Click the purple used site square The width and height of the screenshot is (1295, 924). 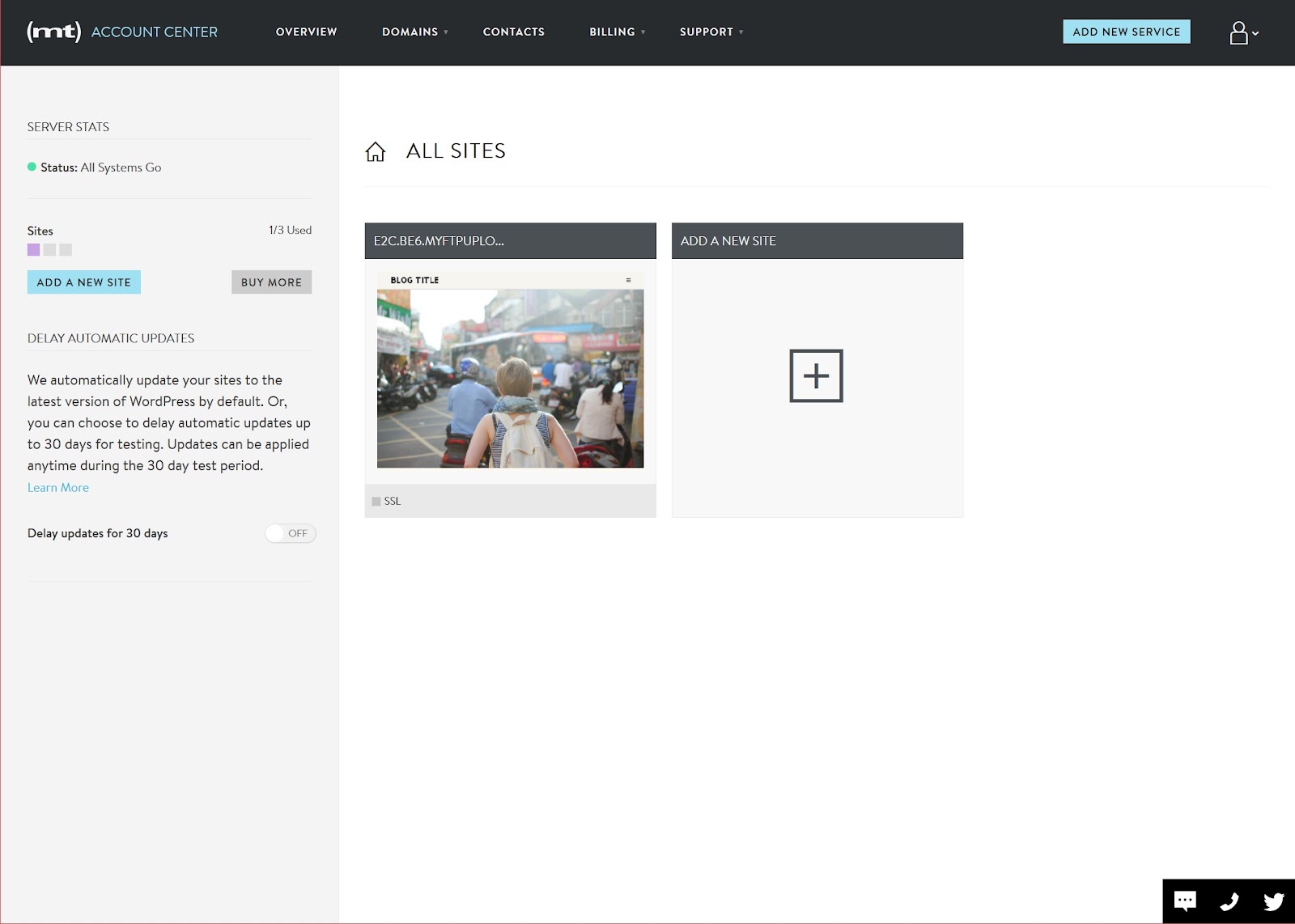pyautogui.click(x=33, y=250)
